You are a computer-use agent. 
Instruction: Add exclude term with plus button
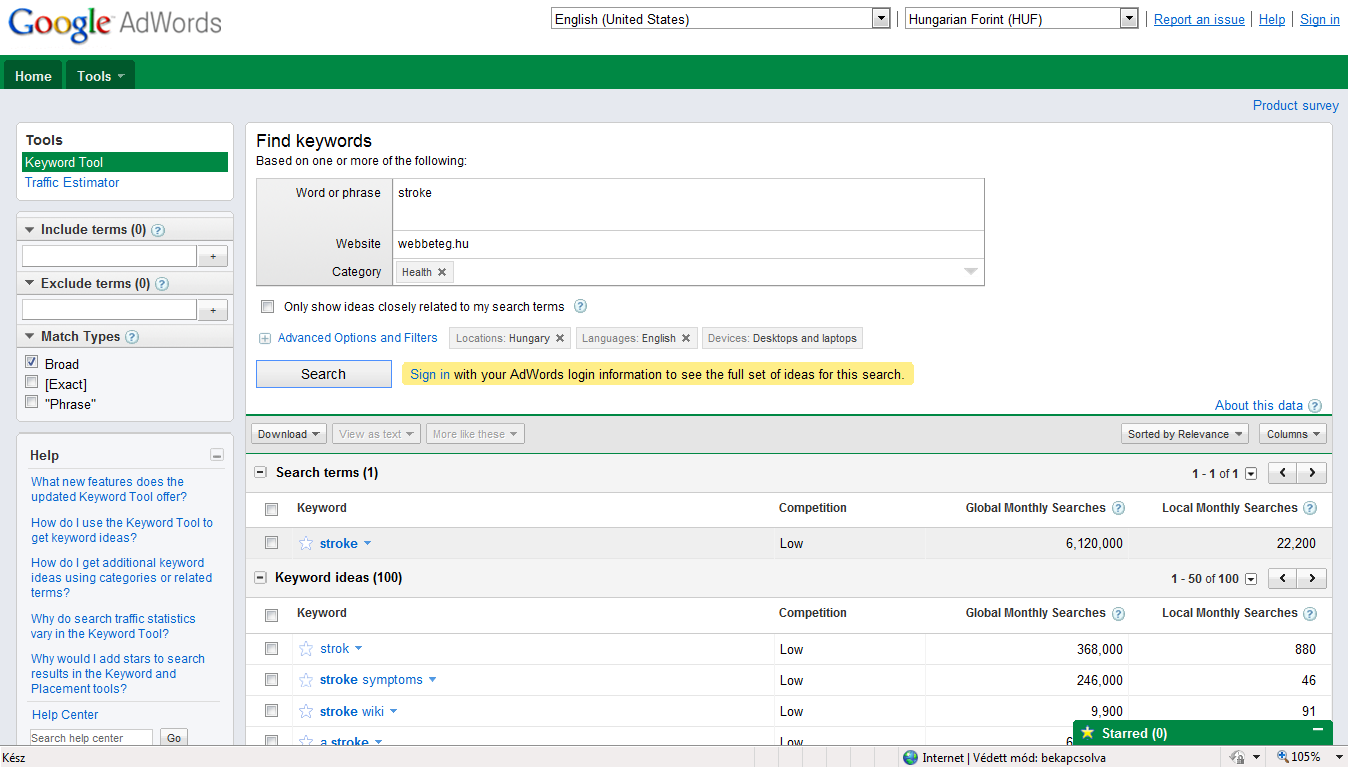212,311
